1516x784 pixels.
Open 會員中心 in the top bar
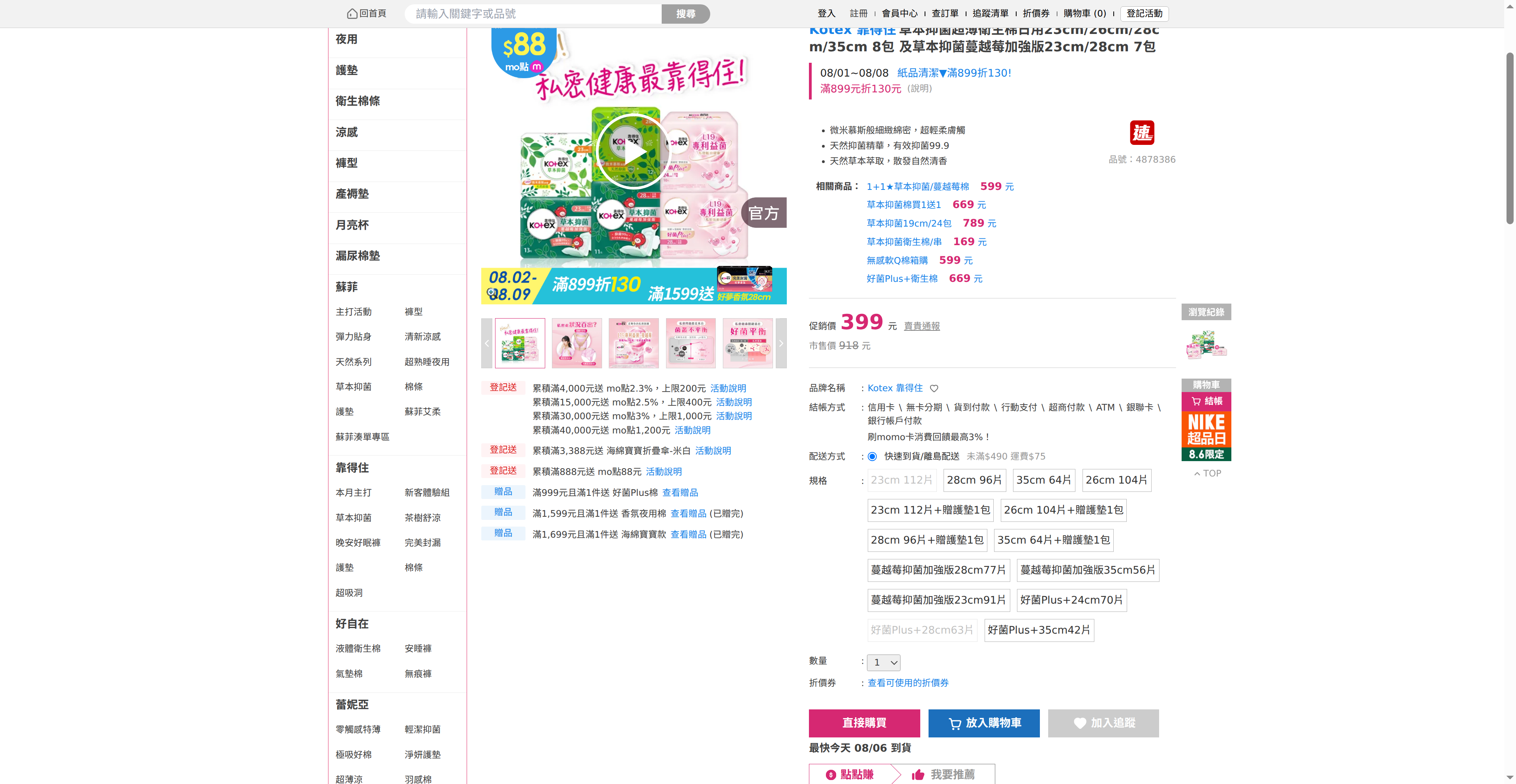pos(899,13)
